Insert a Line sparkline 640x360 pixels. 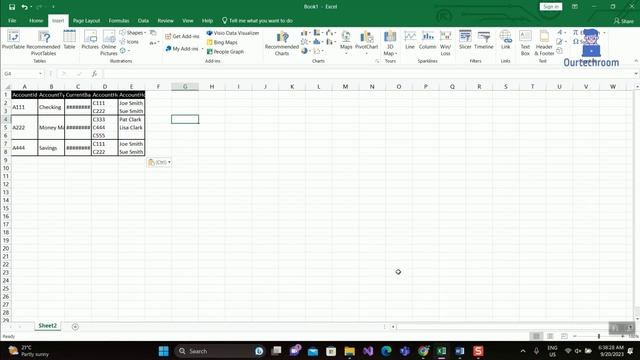pos(410,40)
